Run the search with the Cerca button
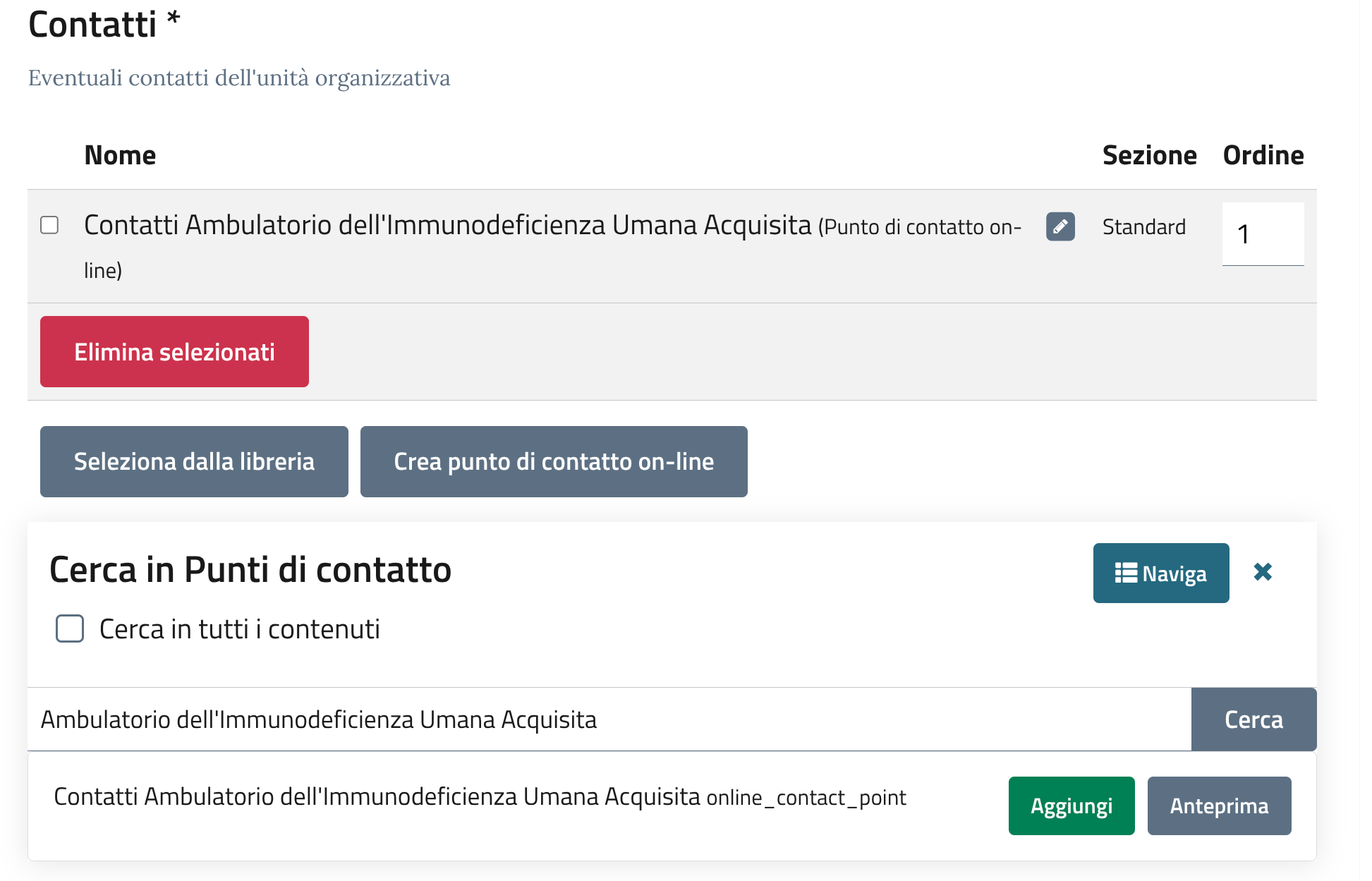The height and width of the screenshot is (881, 1372). point(1253,719)
